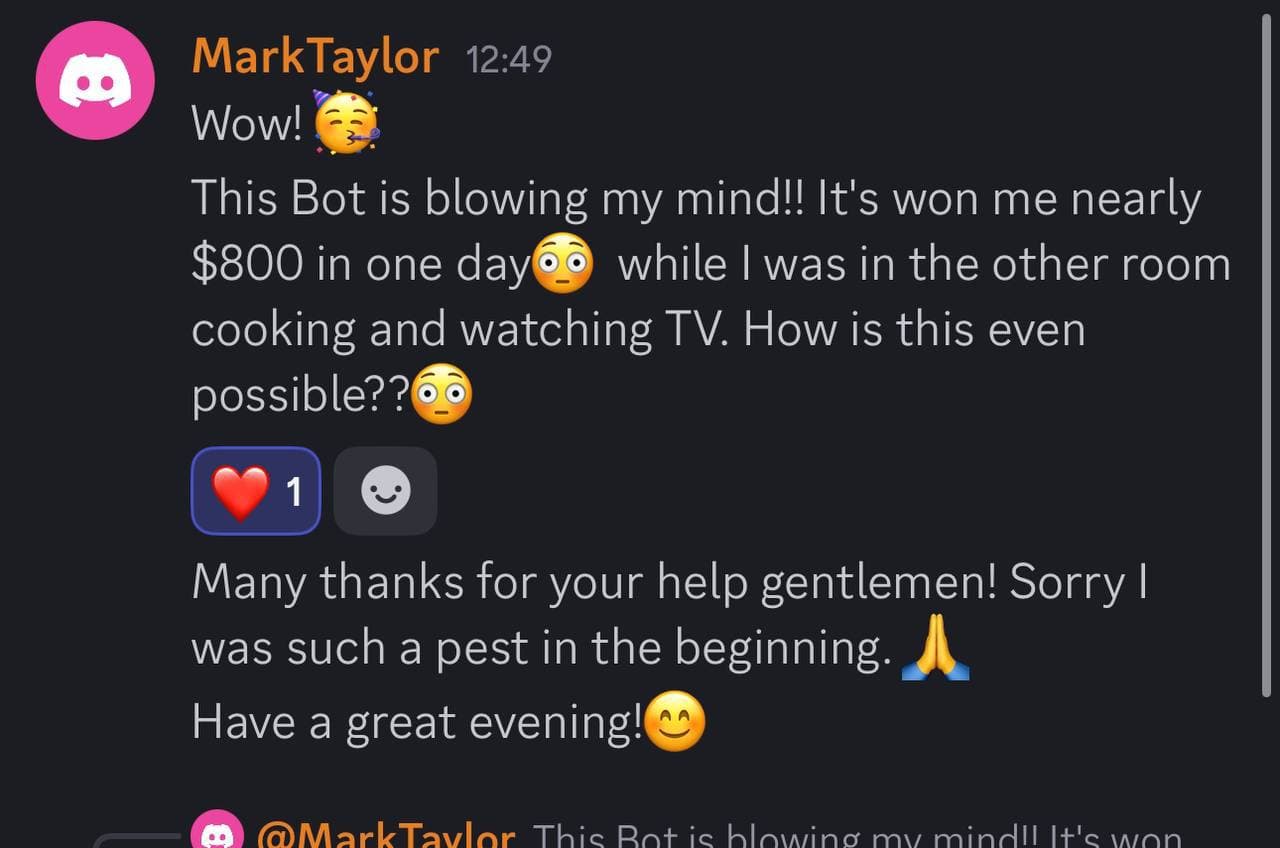Click the flushed emoji after "possible??"
Image resolution: width=1280 pixels, height=848 pixels.
point(442,397)
